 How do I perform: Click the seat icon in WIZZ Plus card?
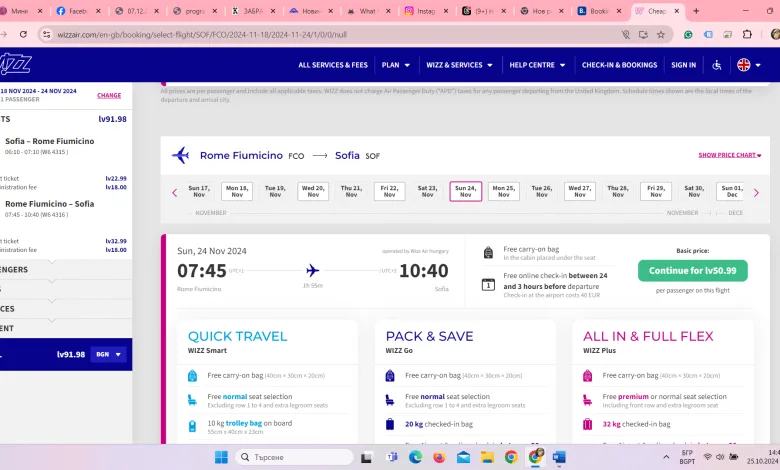587,399
